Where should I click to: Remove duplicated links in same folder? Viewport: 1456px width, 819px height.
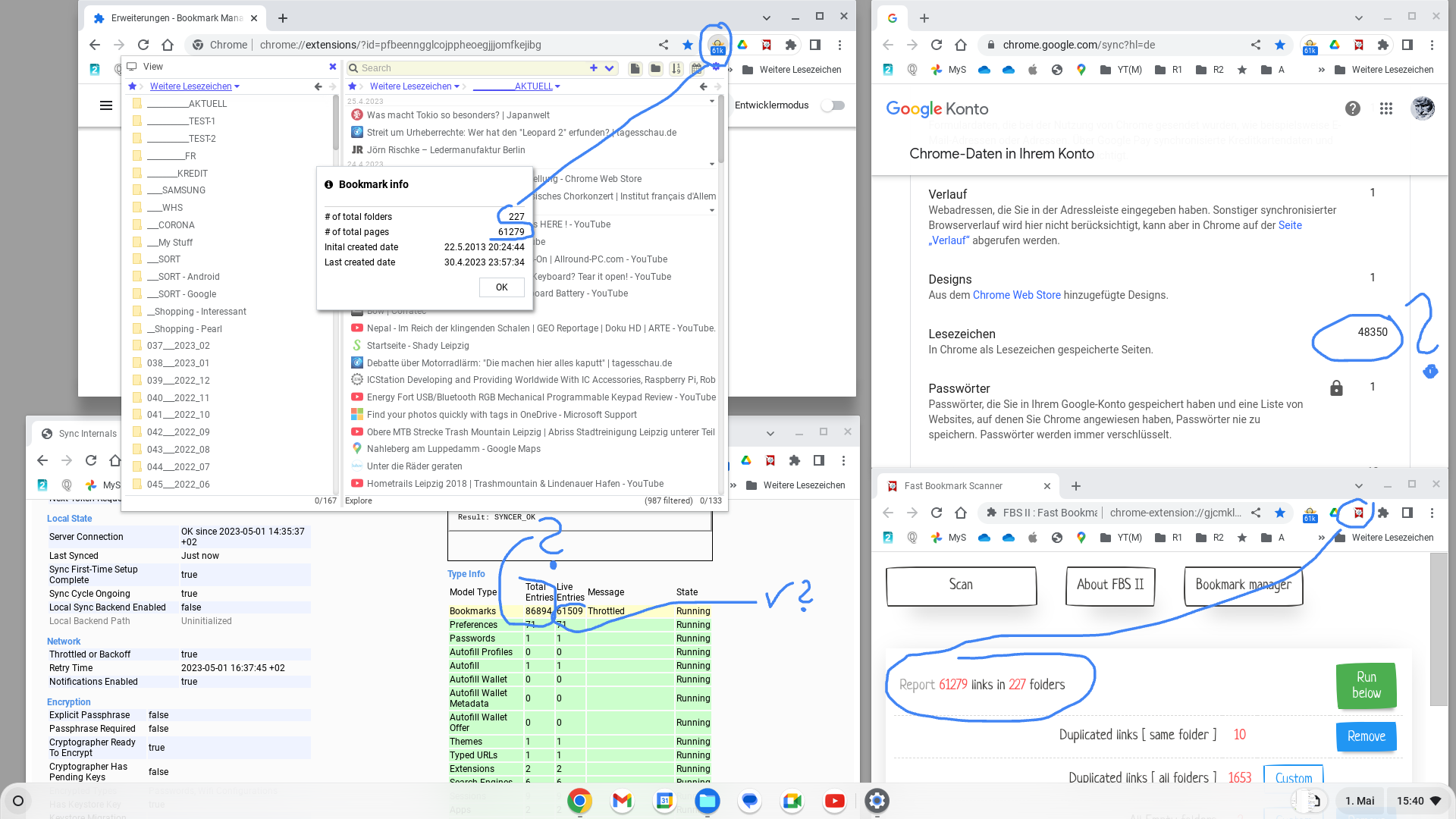pyautogui.click(x=1367, y=736)
